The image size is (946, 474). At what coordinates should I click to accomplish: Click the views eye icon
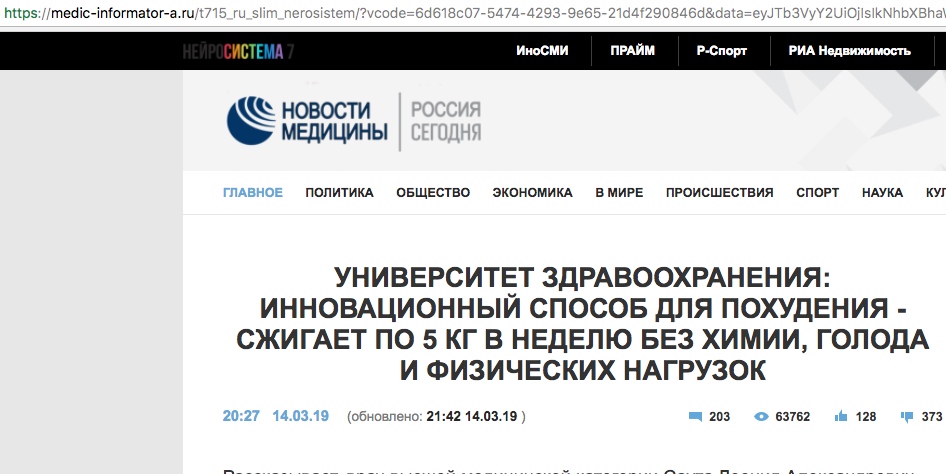click(761, 416)
